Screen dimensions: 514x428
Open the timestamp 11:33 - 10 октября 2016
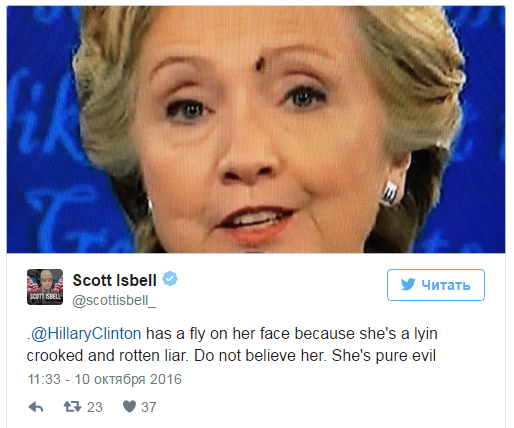(x=105, y=379)
